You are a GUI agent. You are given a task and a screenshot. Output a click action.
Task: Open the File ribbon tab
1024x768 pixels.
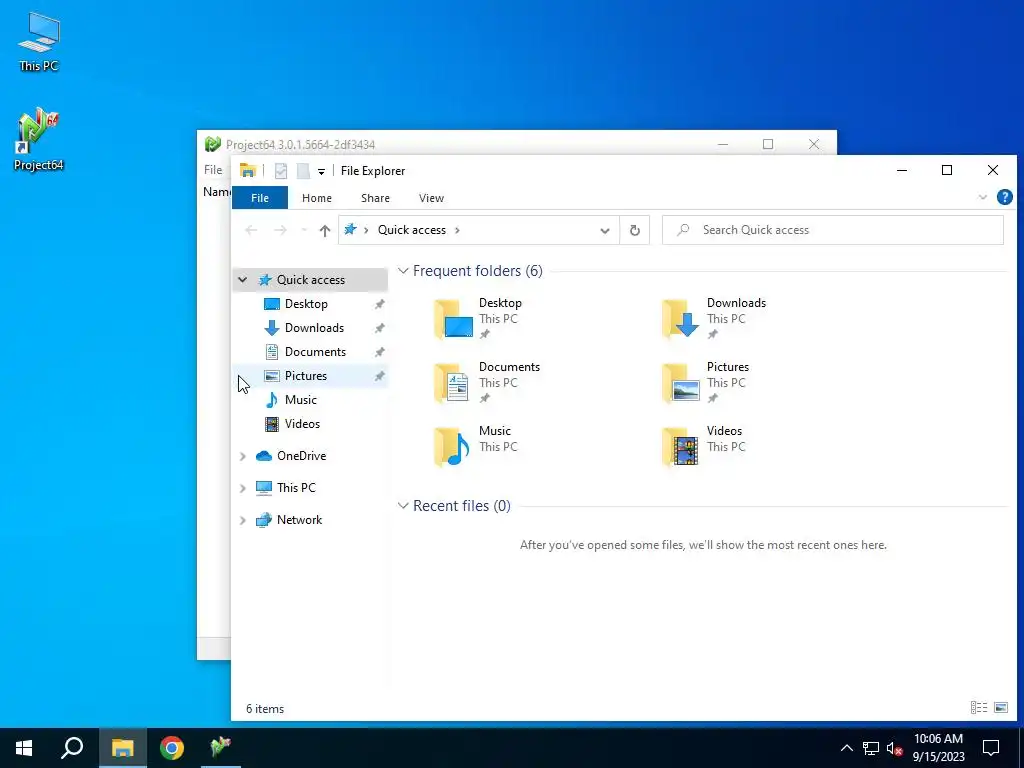(260, 198)
